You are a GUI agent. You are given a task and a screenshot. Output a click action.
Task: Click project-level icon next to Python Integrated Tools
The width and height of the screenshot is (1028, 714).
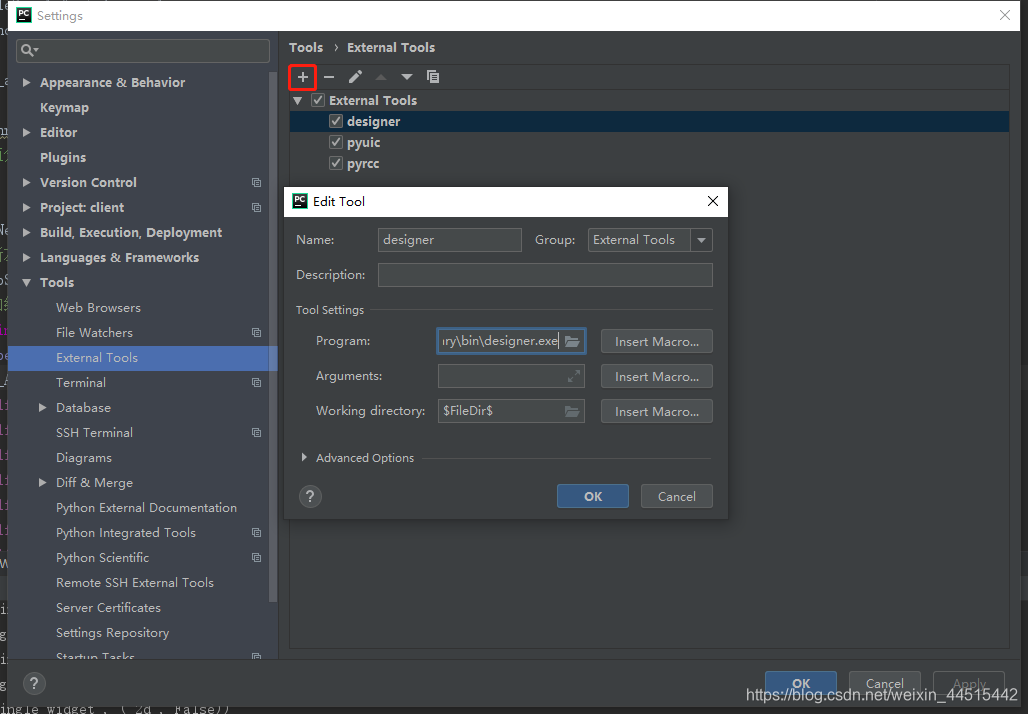[256, 532]
